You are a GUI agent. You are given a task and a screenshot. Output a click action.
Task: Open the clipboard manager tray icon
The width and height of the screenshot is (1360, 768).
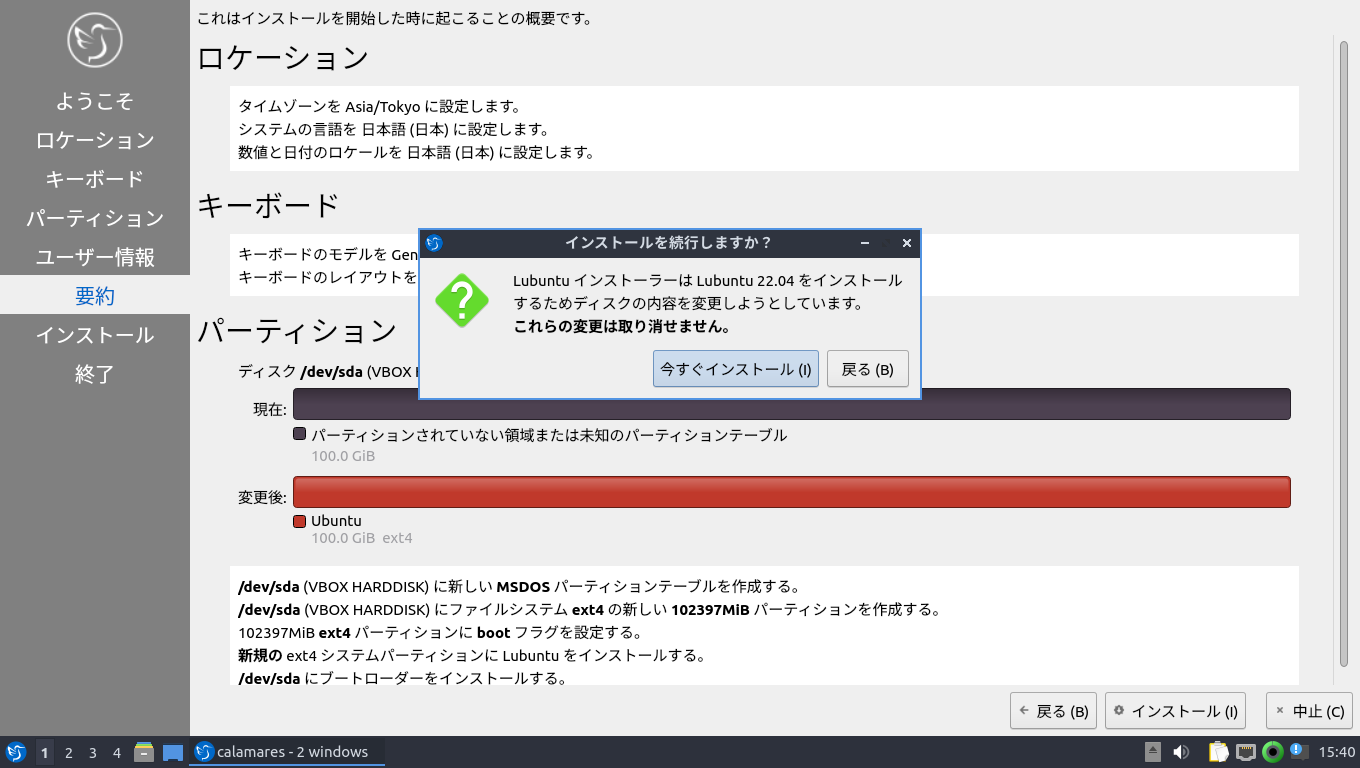click(x=1218, y=752)
